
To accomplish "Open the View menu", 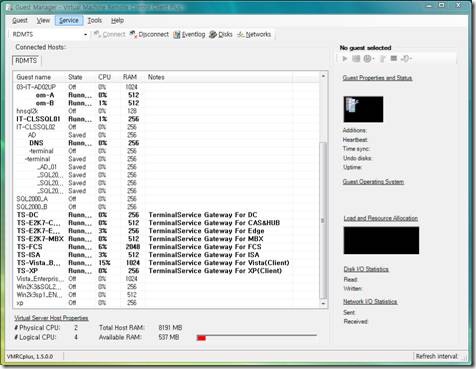I will click(43, 20).
